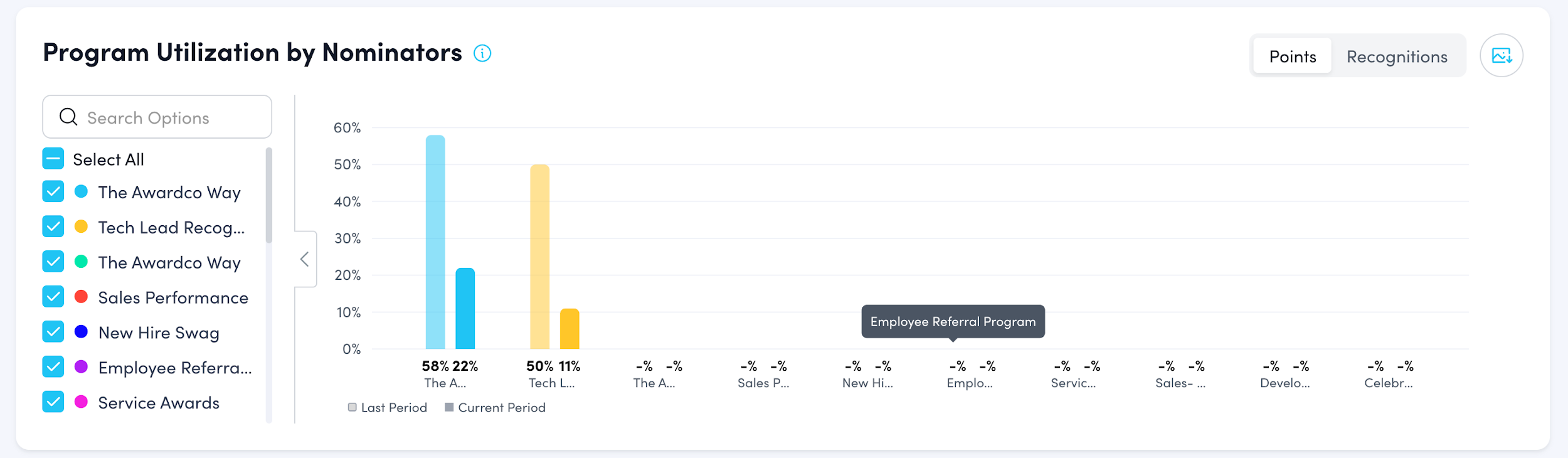Toggle the Select All checkbox
The height and width of the screenshot is (458, 1568).
tap(53, 159)
